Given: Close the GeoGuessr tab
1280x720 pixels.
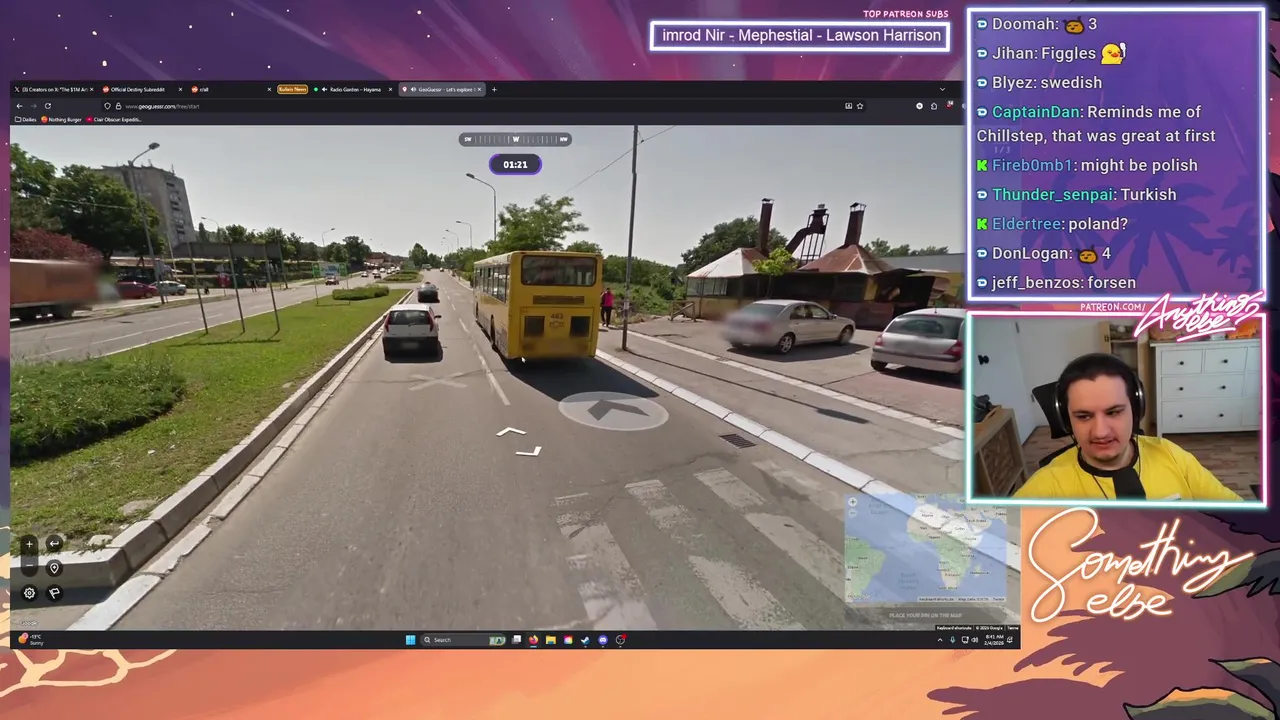Looking at the screenshot, I should (479, 89).
